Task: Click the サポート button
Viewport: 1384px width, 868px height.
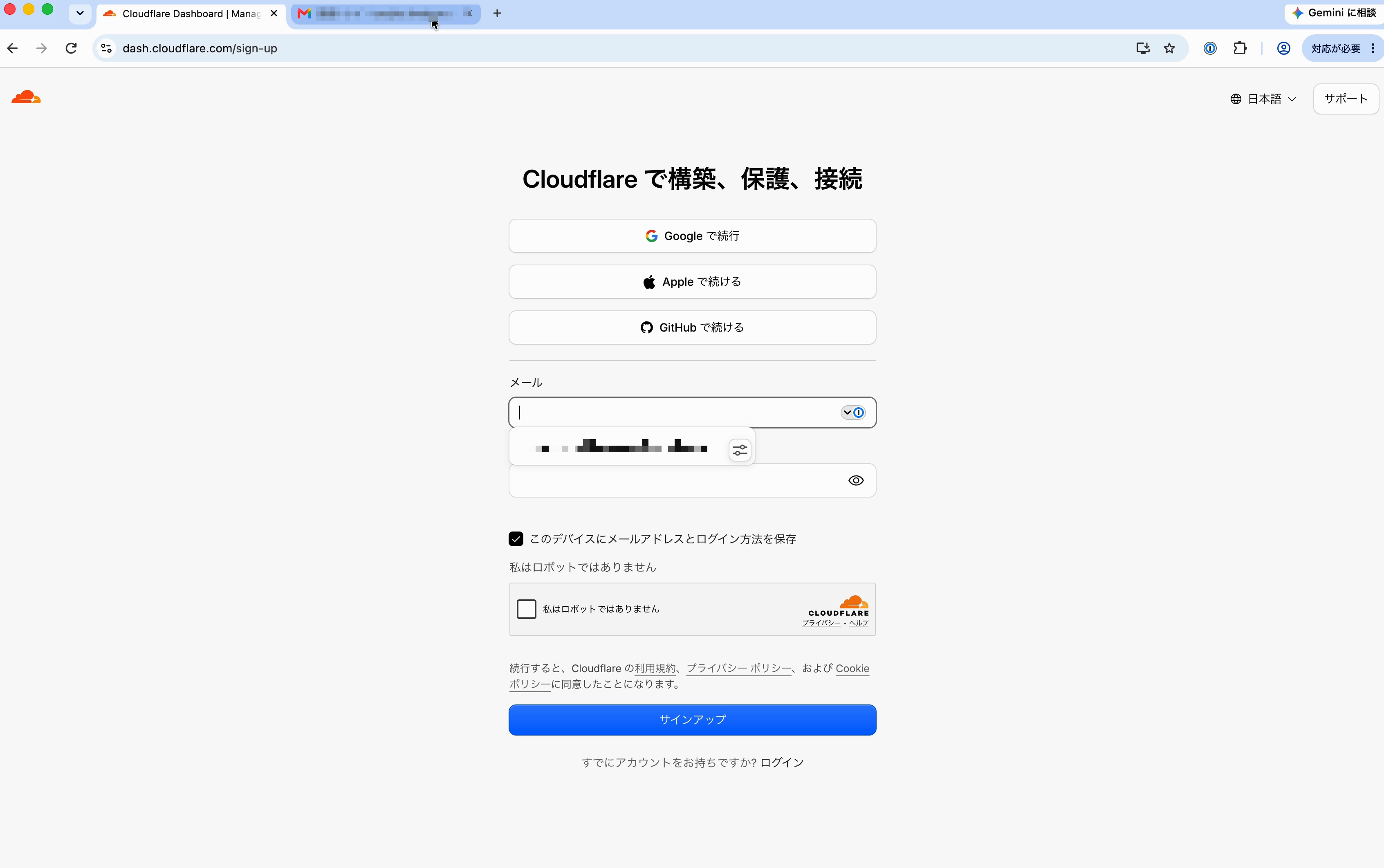Action: pyautogui.click(x=1346, y=99)
